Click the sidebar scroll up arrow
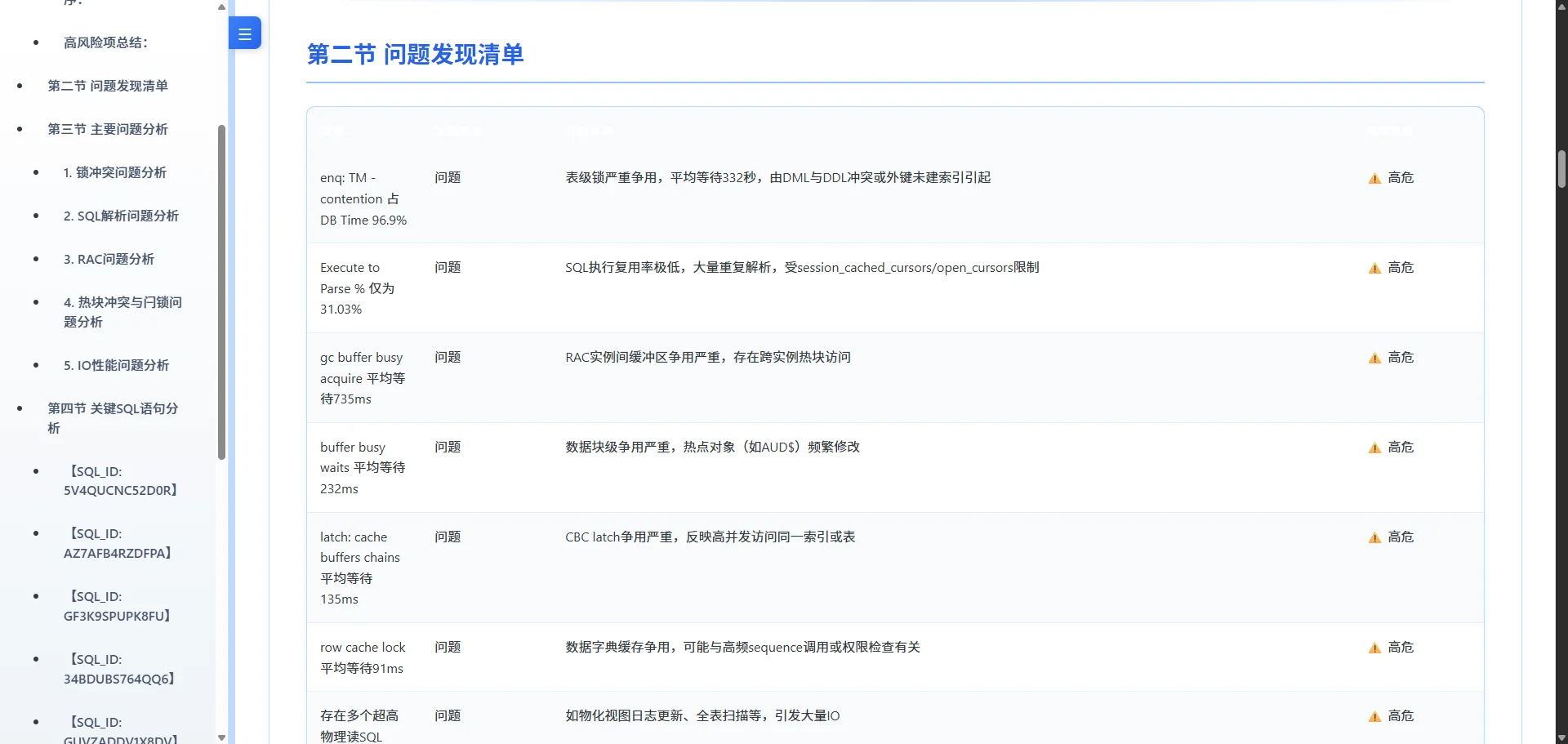The height and width of the screenshot is (744, 1568). tap(221, 7)
